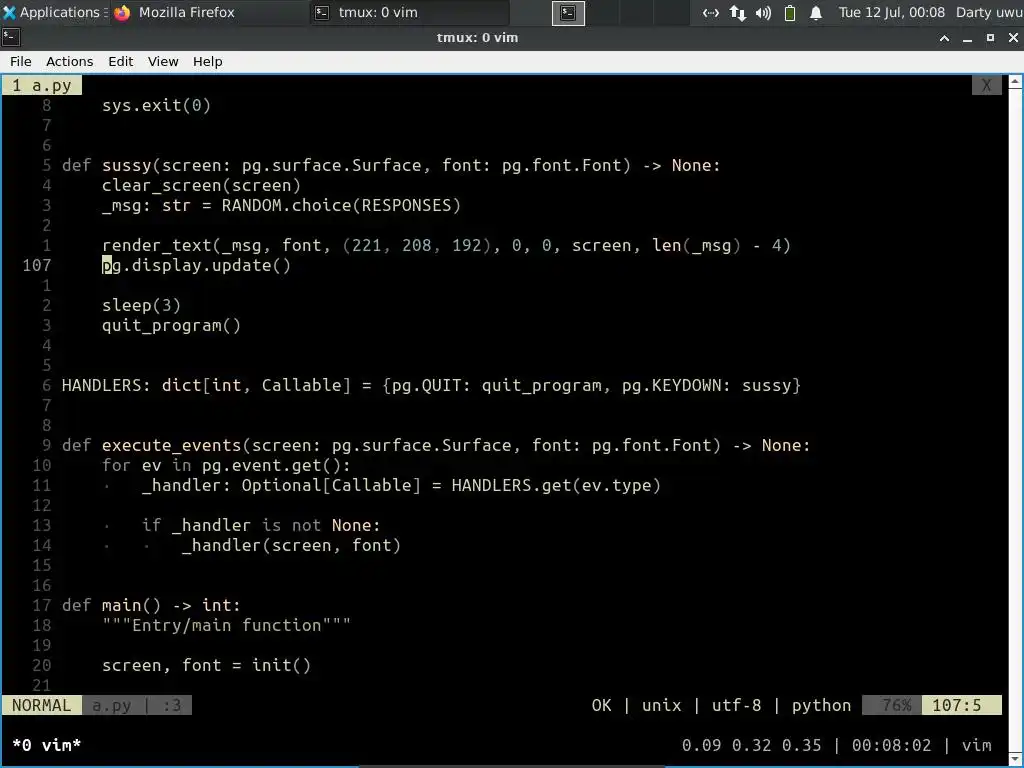Switch to the Mozilla Firefox taskbar window
The width and height of the screenshot is (1024, 768).
click(175, 12)
